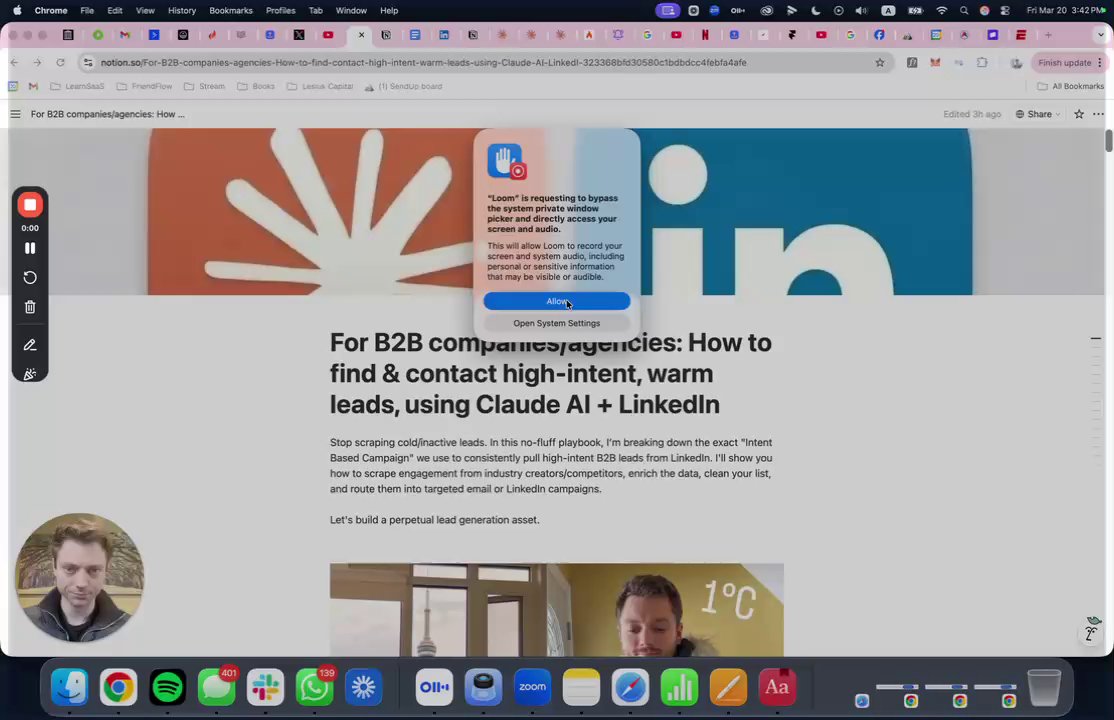Close the active tab with the X
This screenshot has height=720, width=1114.
pyautogui.click(x=361, y=35)
